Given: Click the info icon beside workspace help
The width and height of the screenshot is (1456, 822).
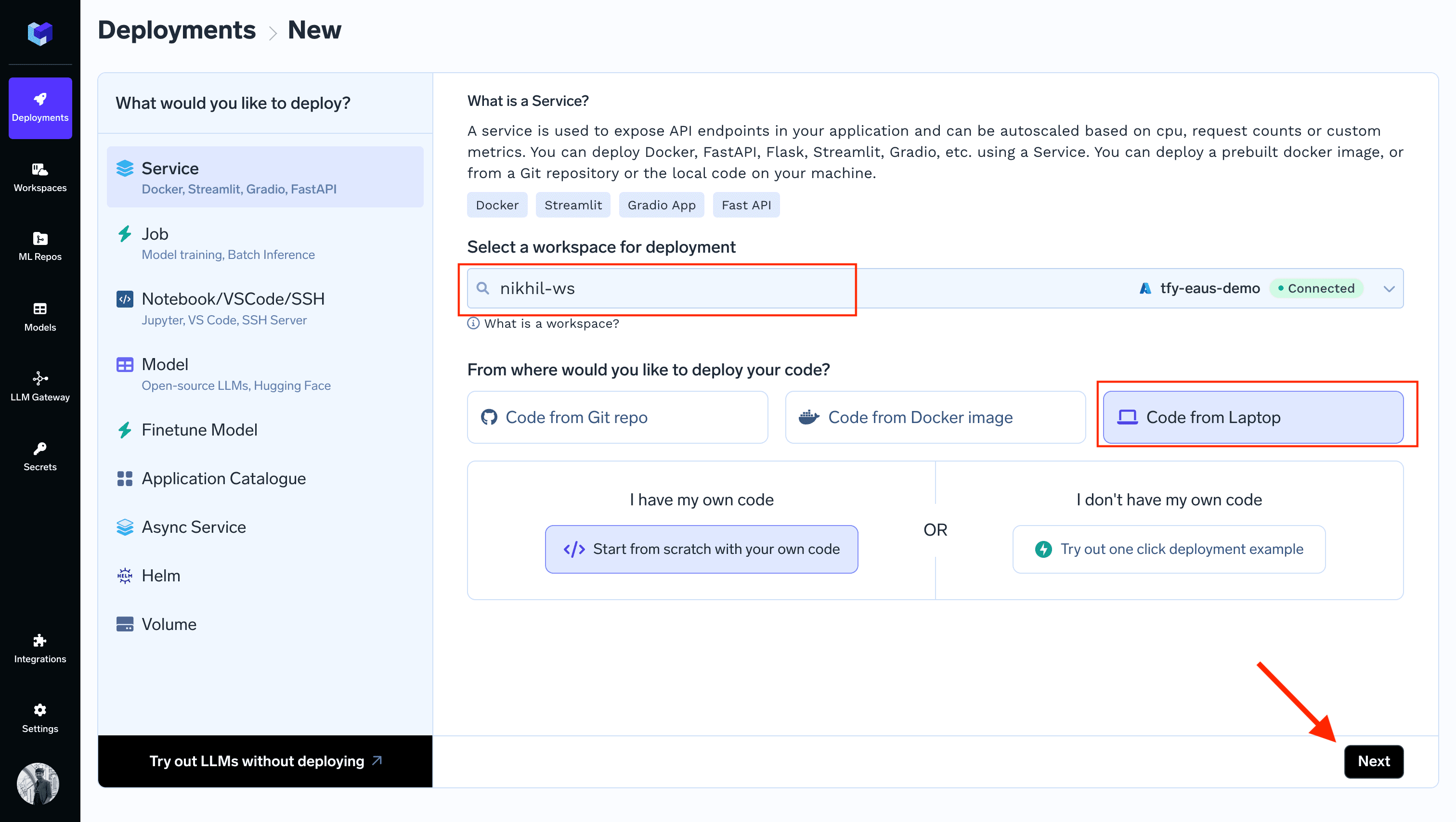Looking at the screenshot, I should tap(474, 324).
